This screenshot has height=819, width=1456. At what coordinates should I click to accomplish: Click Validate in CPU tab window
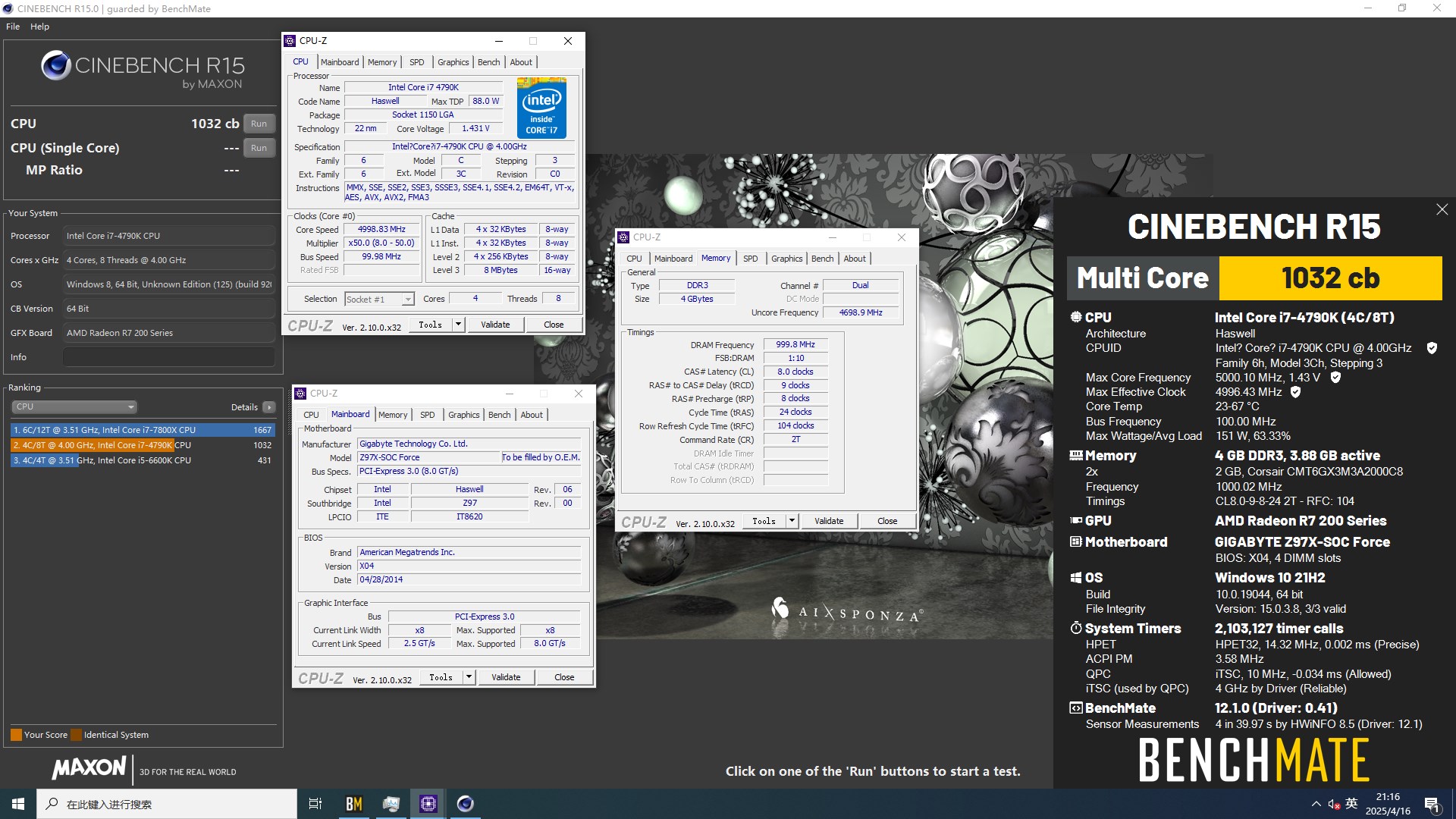[x=495, y=325]
